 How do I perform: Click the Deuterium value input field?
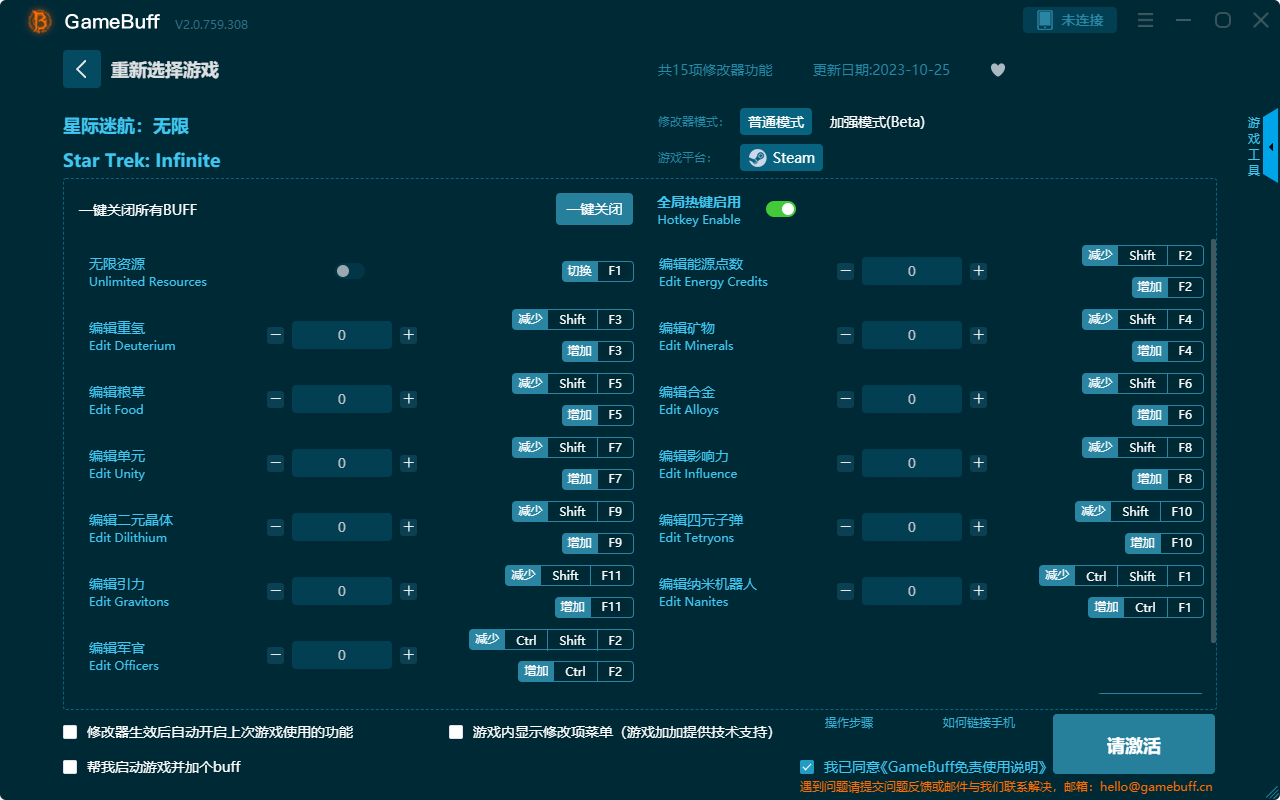[342, 335]
